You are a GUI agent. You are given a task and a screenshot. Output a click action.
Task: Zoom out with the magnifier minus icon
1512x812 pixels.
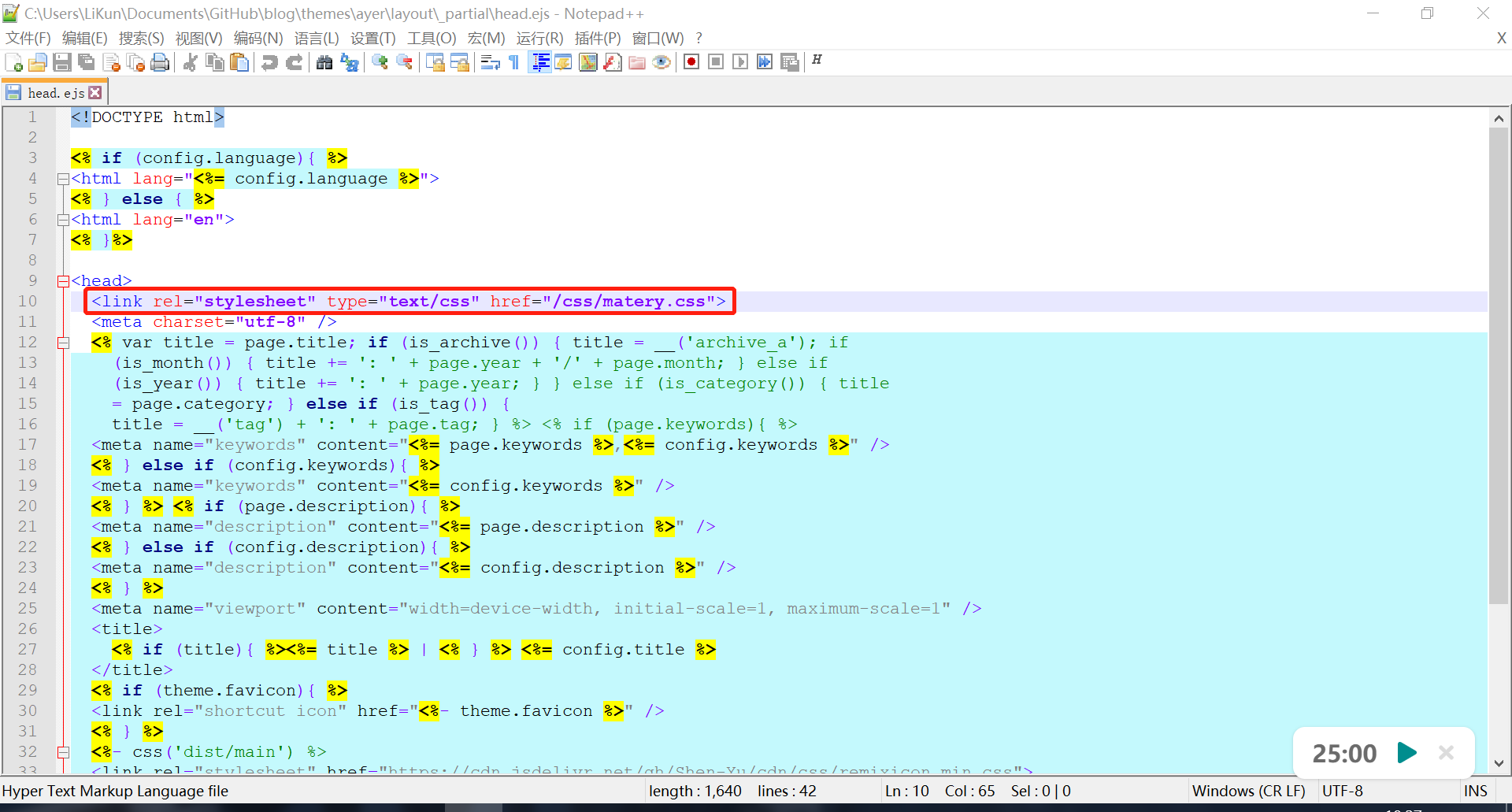404,62
